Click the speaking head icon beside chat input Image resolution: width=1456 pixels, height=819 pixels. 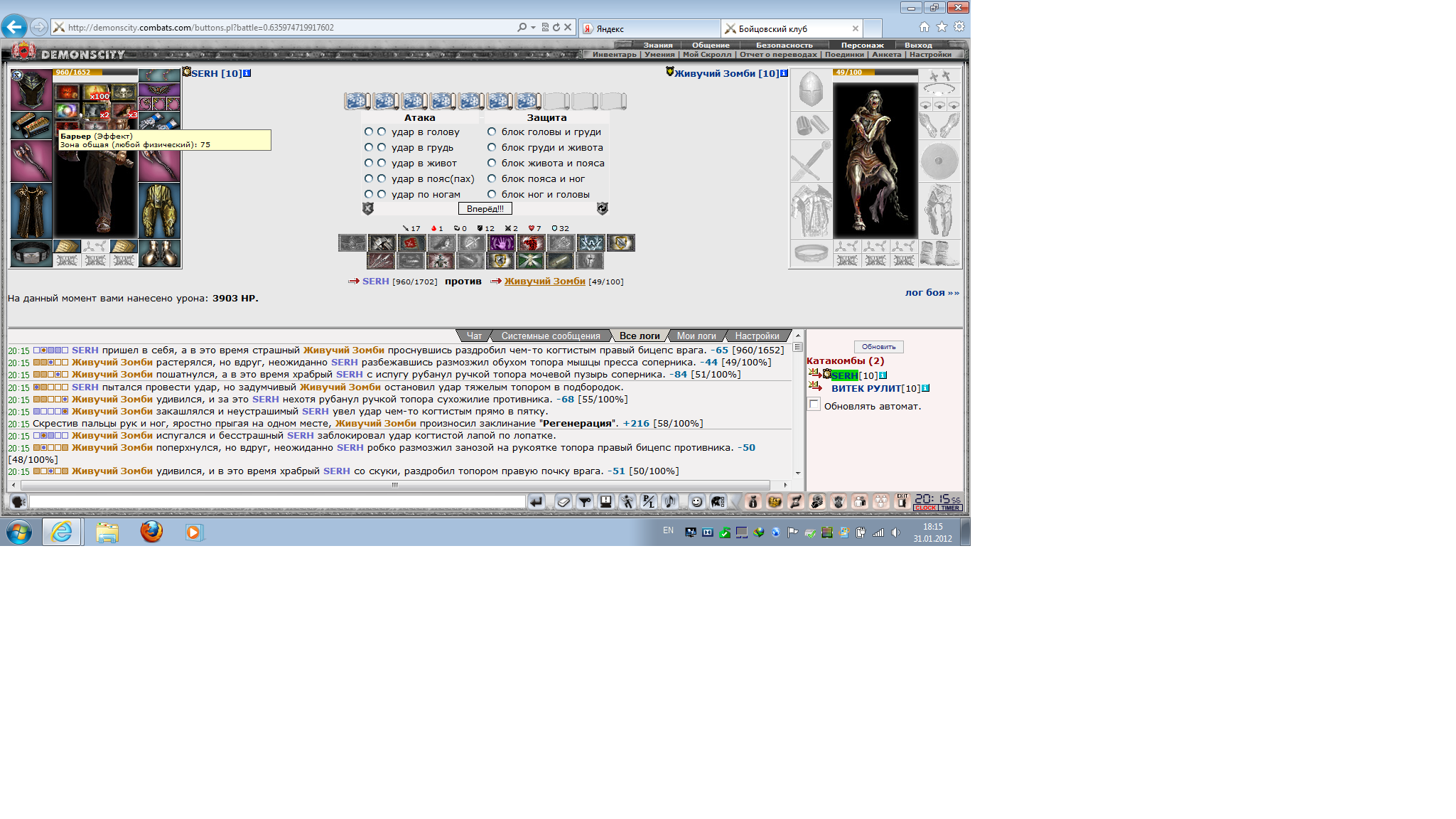(18, 502)
